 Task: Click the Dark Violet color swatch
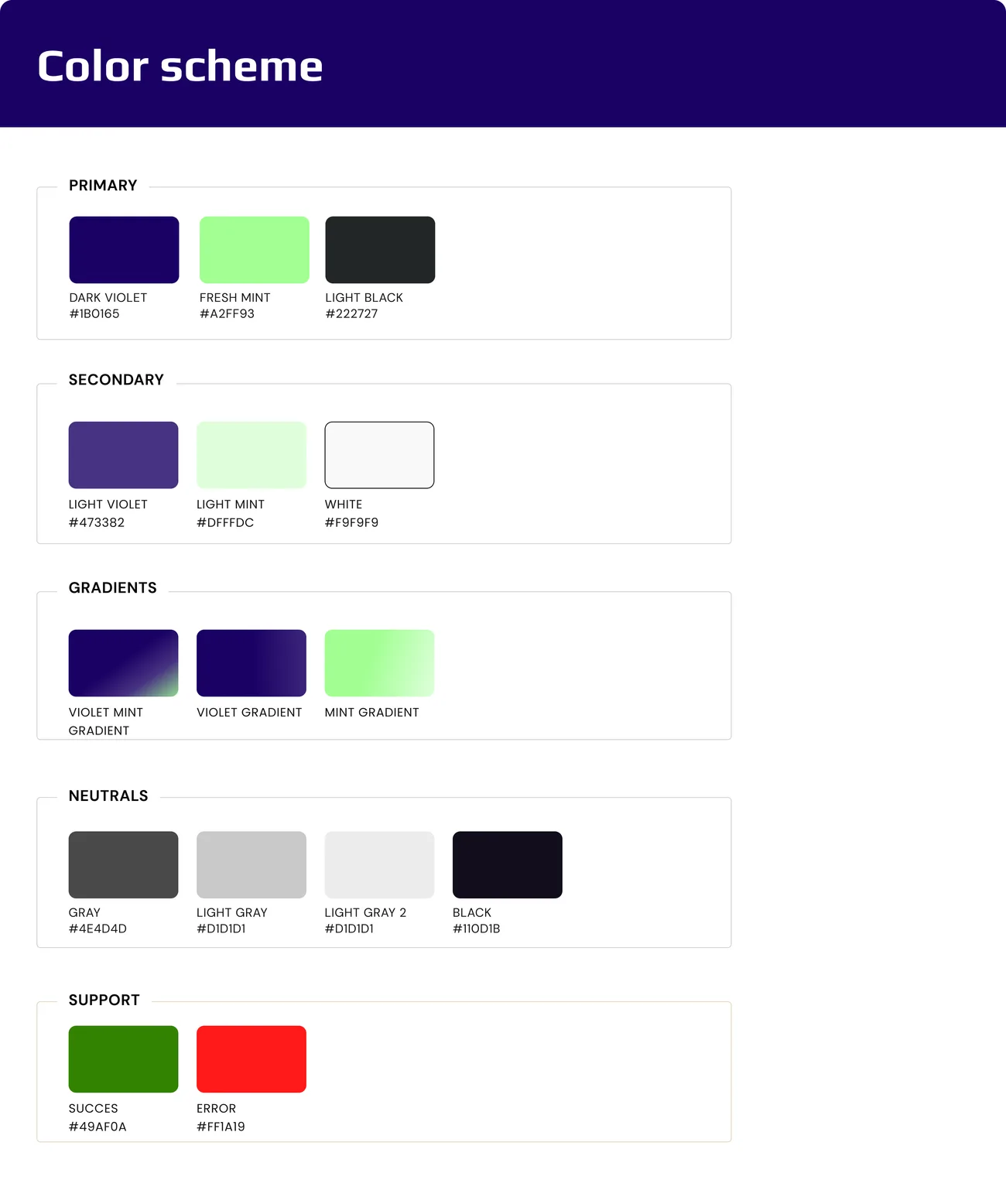point(124,250)
